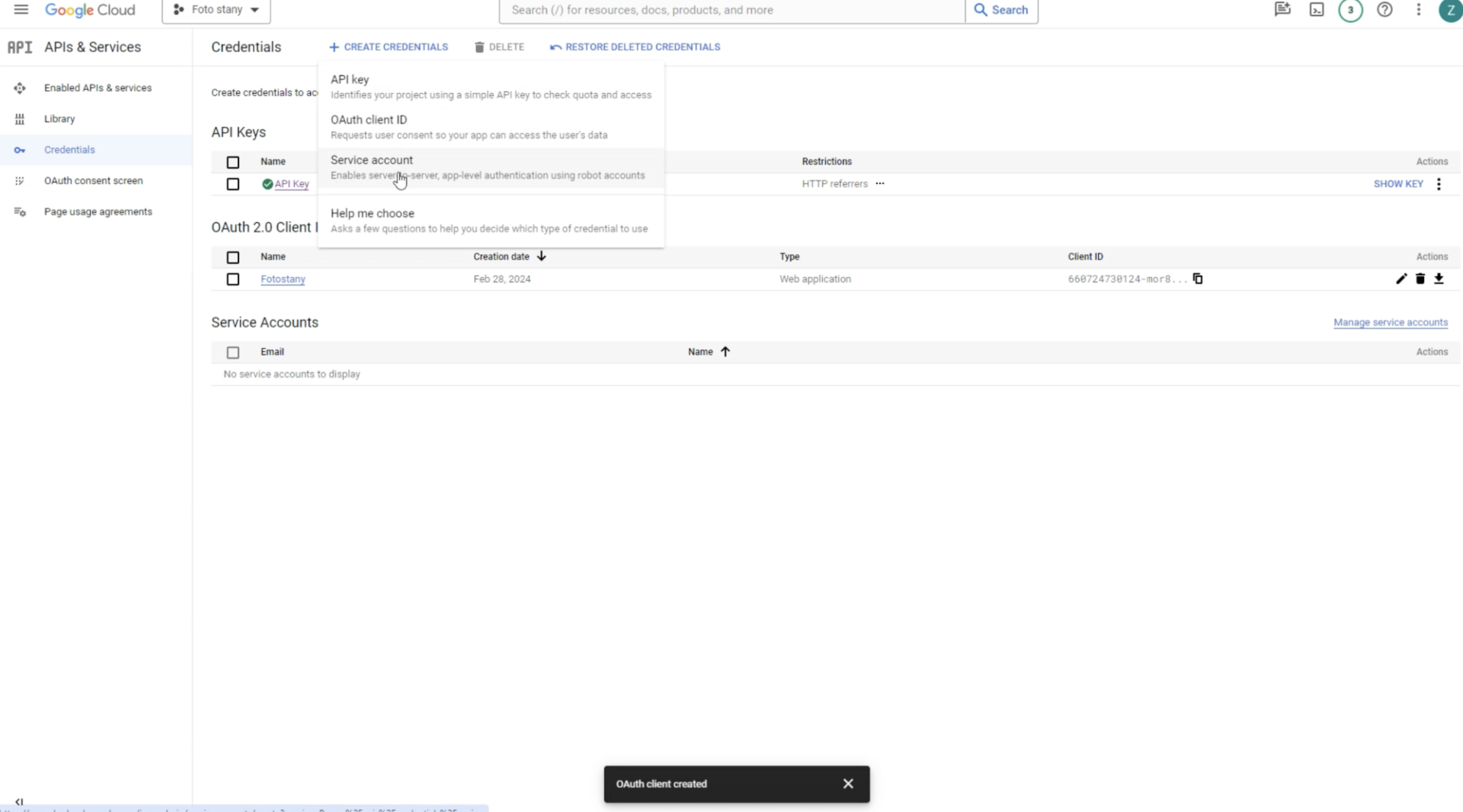The width and height of the screenshot is (1463, 812).
Task: Click the OAuth consent screen sidebar icon
Action: coord(20,181)
